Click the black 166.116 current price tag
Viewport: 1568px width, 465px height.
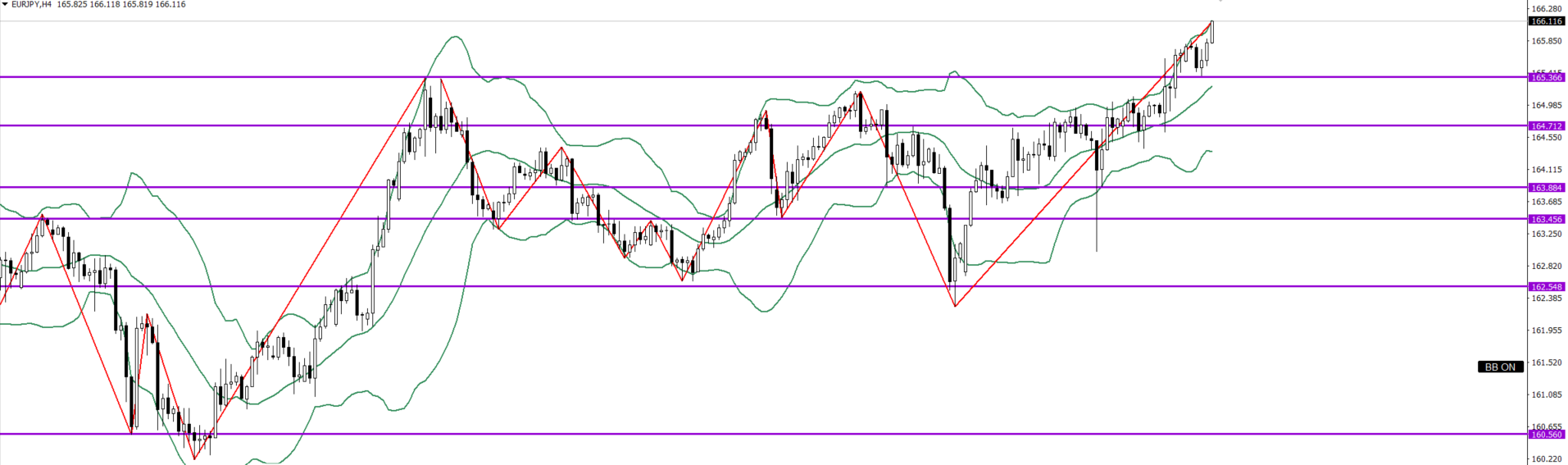[1547, 21]
